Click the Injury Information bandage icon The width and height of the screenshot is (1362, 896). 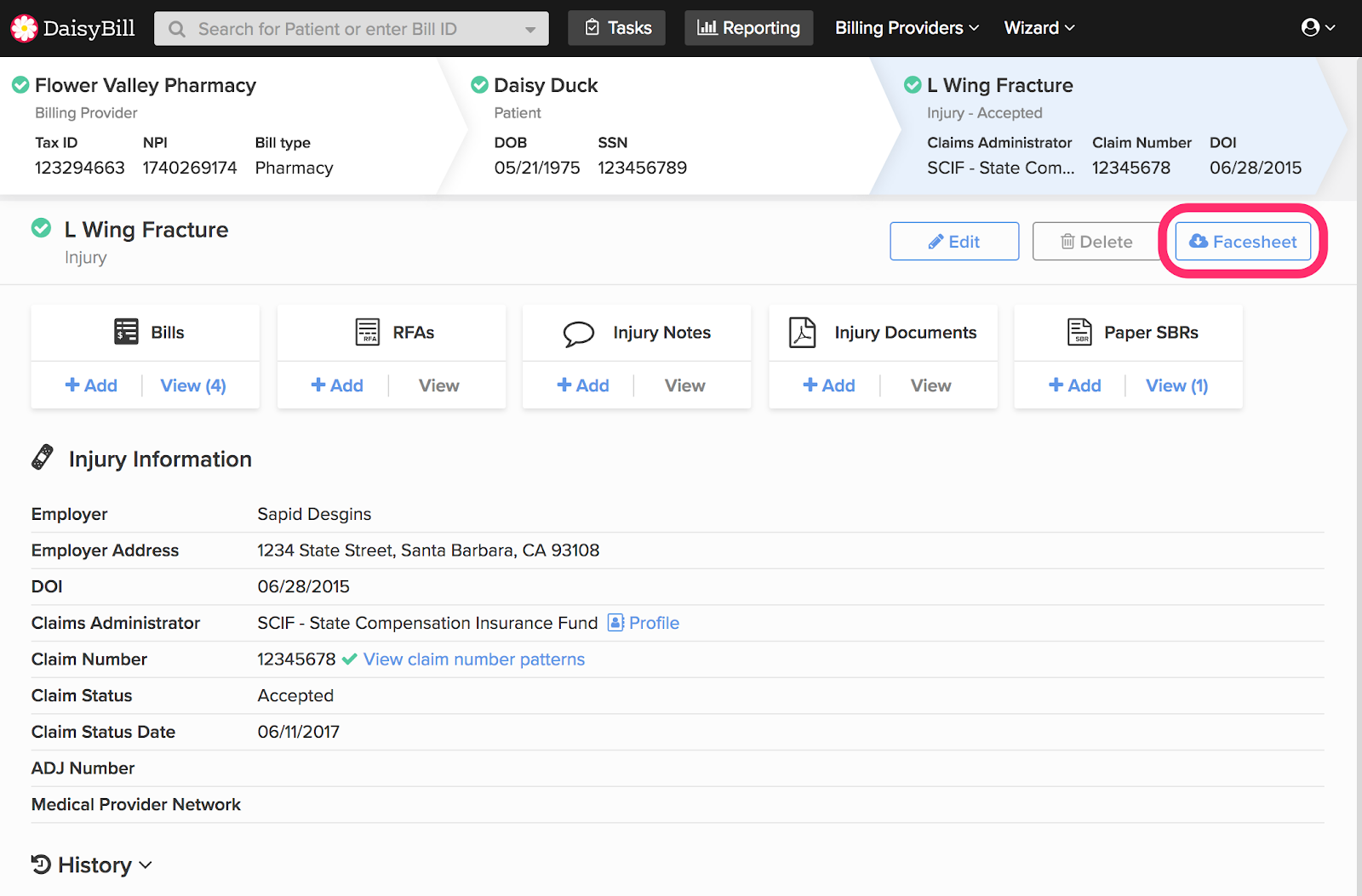(x=43, y=458)
